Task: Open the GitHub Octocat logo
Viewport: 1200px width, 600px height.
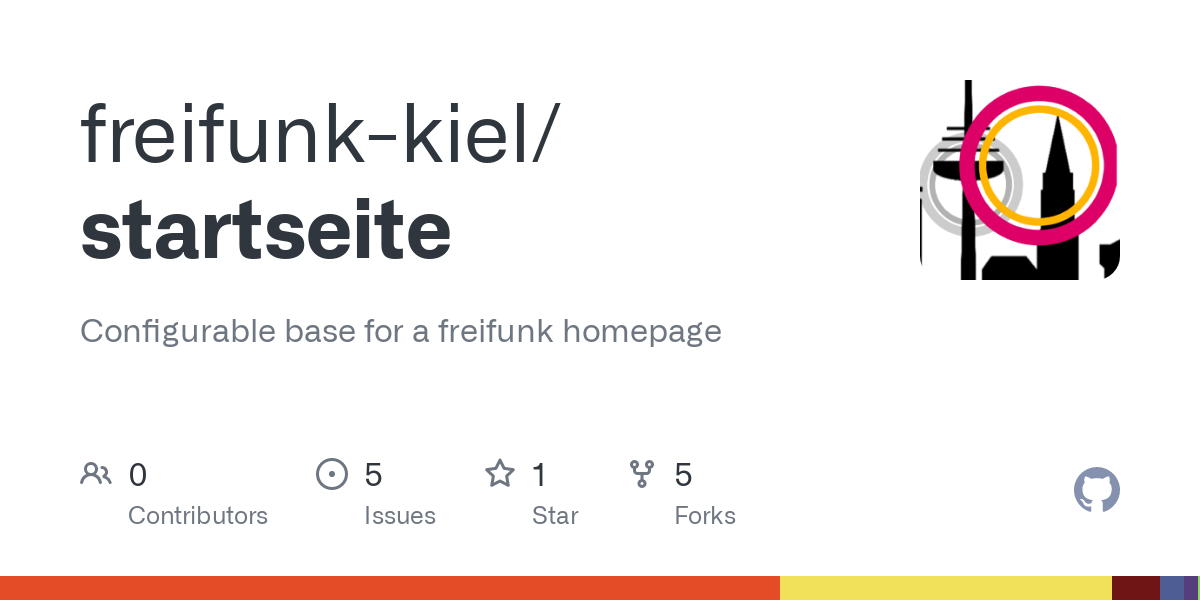Action: pos(1096,491)
